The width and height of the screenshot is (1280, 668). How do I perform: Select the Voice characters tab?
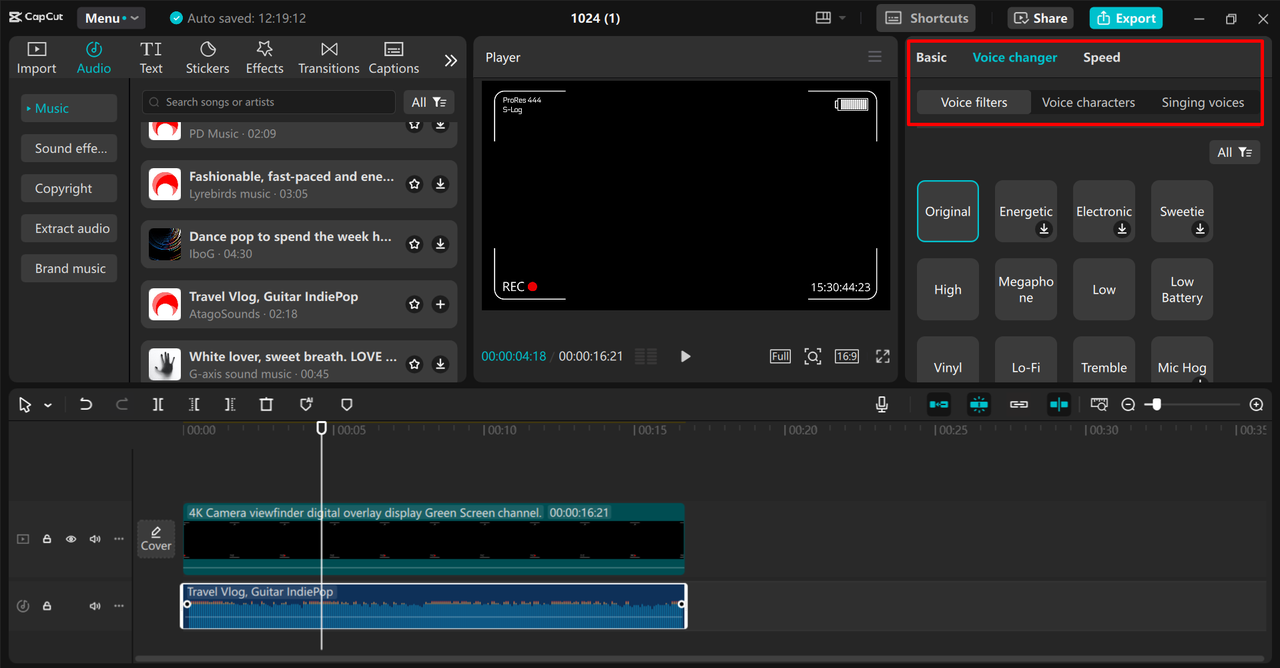point(1088,102)
